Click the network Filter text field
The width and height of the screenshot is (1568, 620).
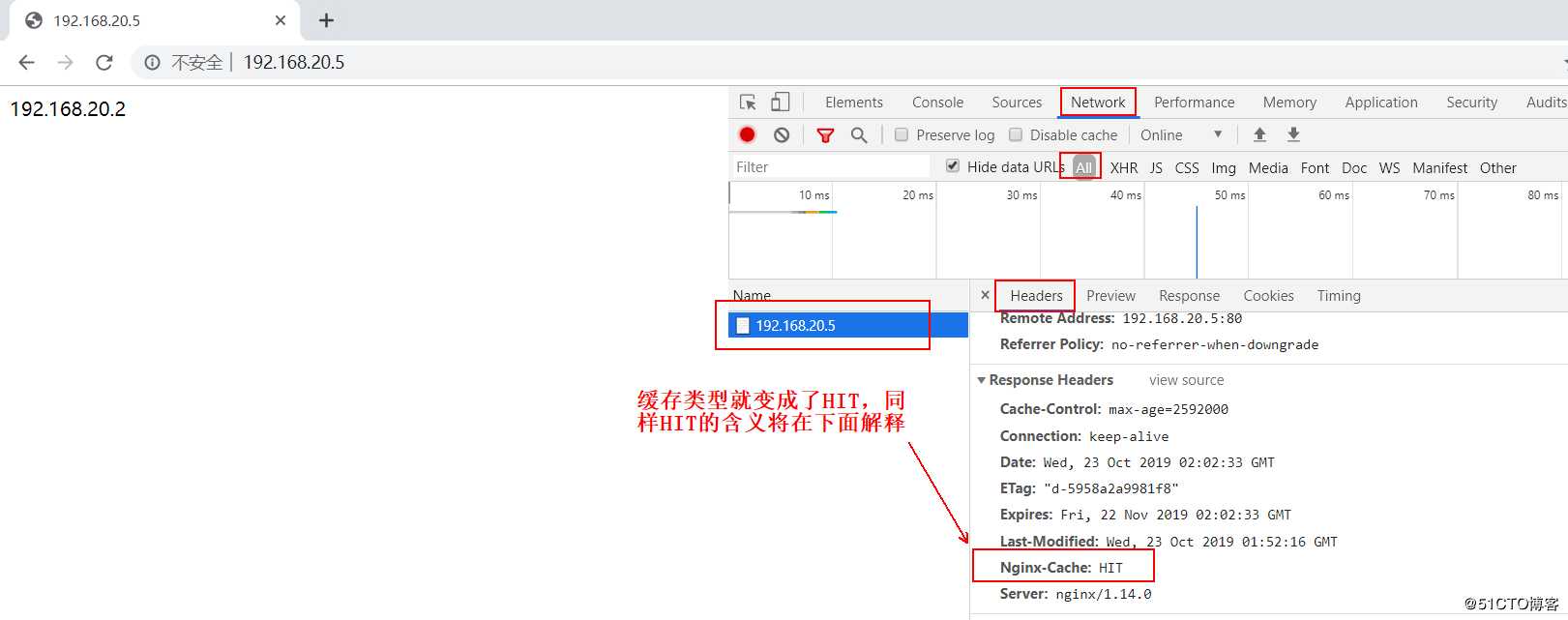tap(830, 166)
